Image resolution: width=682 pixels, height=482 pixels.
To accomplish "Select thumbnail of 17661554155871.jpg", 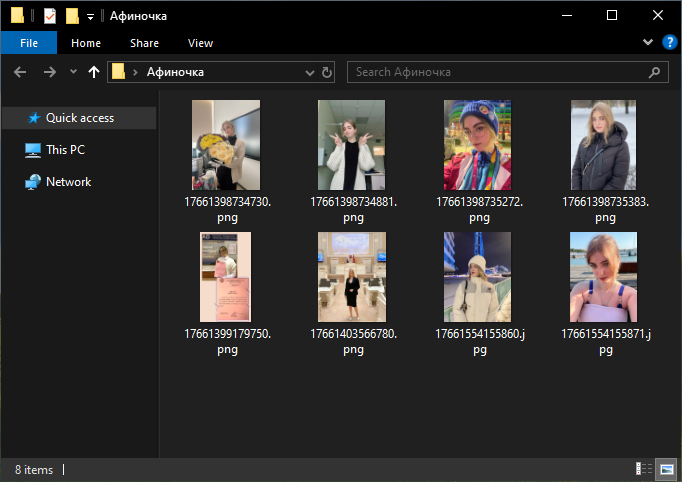I will point(603,277).
